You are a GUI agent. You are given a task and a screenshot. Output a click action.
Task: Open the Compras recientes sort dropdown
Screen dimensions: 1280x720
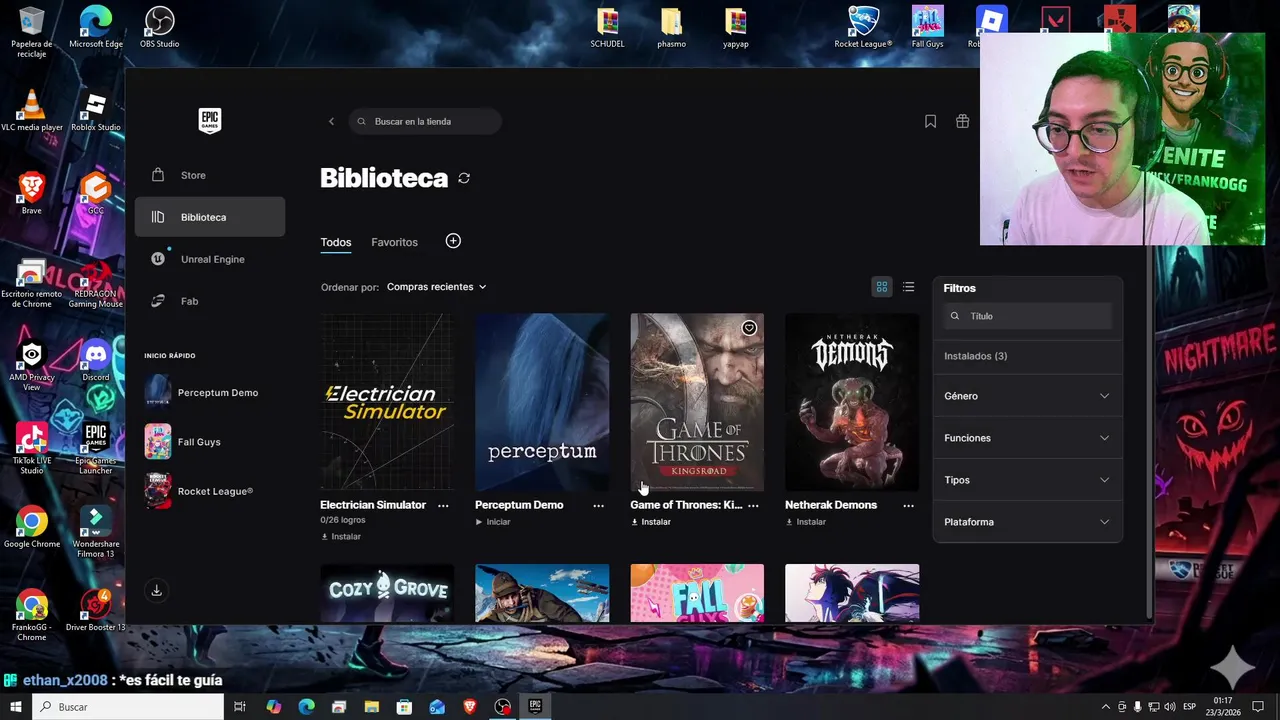coord(437,287)
